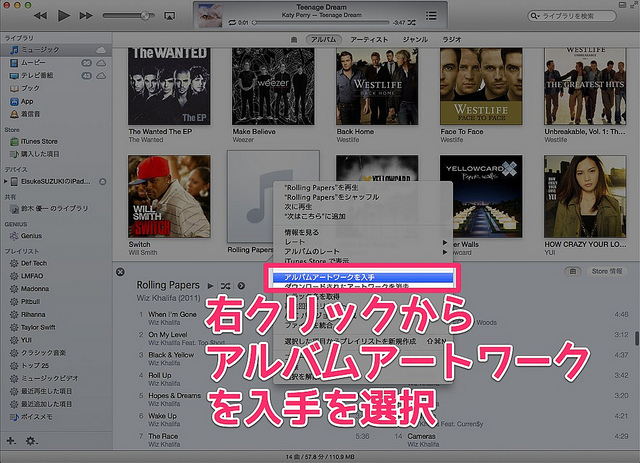Click the YUI HOW CRAZY YOUR LOVE album cover
This screenshot has width=640, height=463.
coord(585,196)
